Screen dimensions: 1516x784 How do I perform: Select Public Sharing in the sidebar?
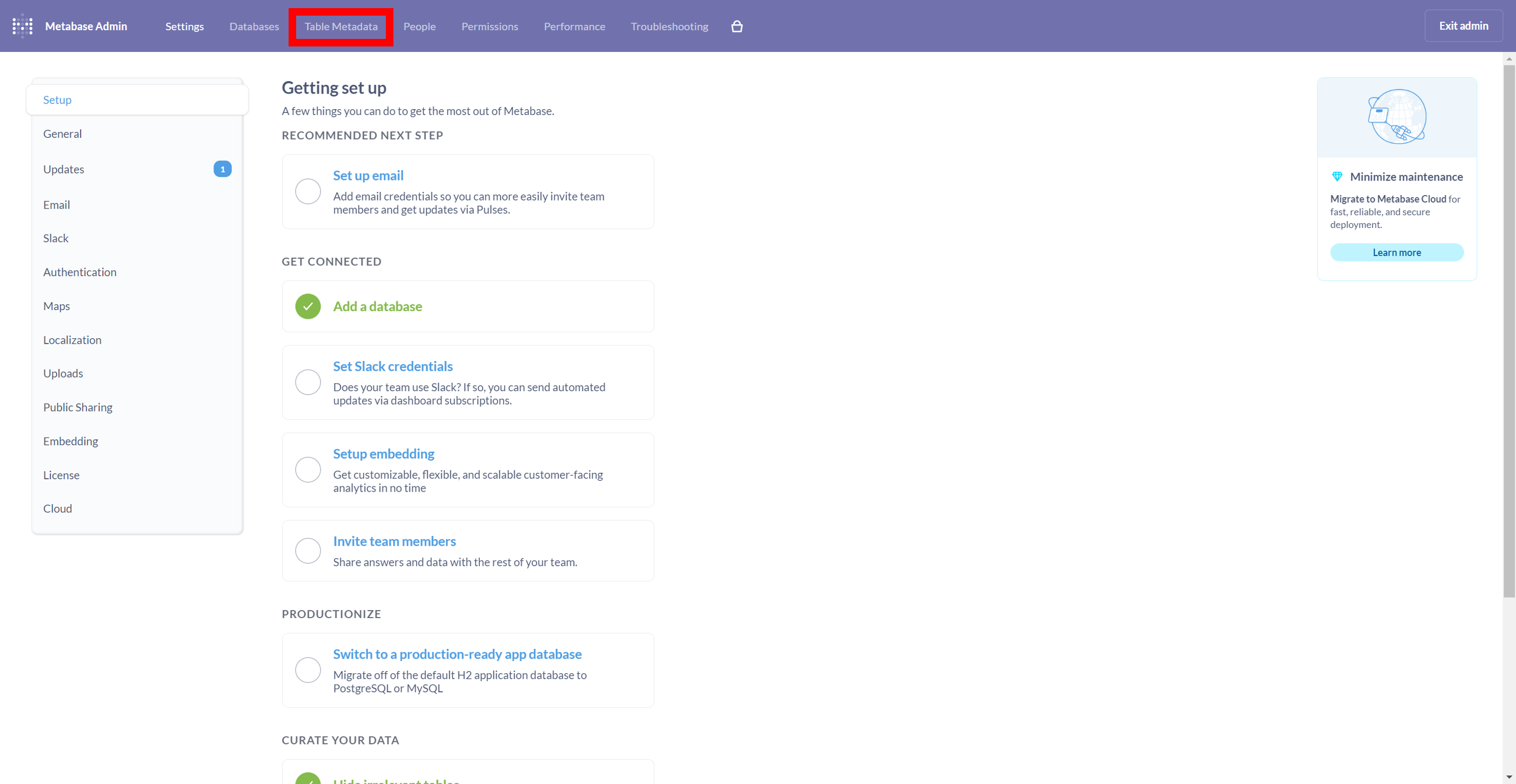point(137,407)
